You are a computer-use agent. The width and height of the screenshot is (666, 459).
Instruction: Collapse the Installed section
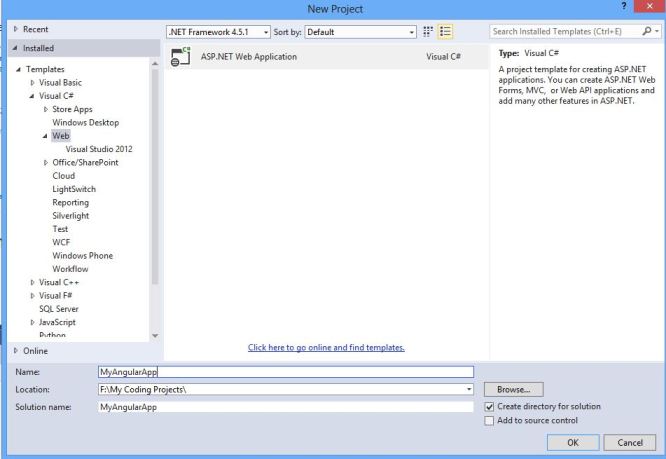[15, 48]
